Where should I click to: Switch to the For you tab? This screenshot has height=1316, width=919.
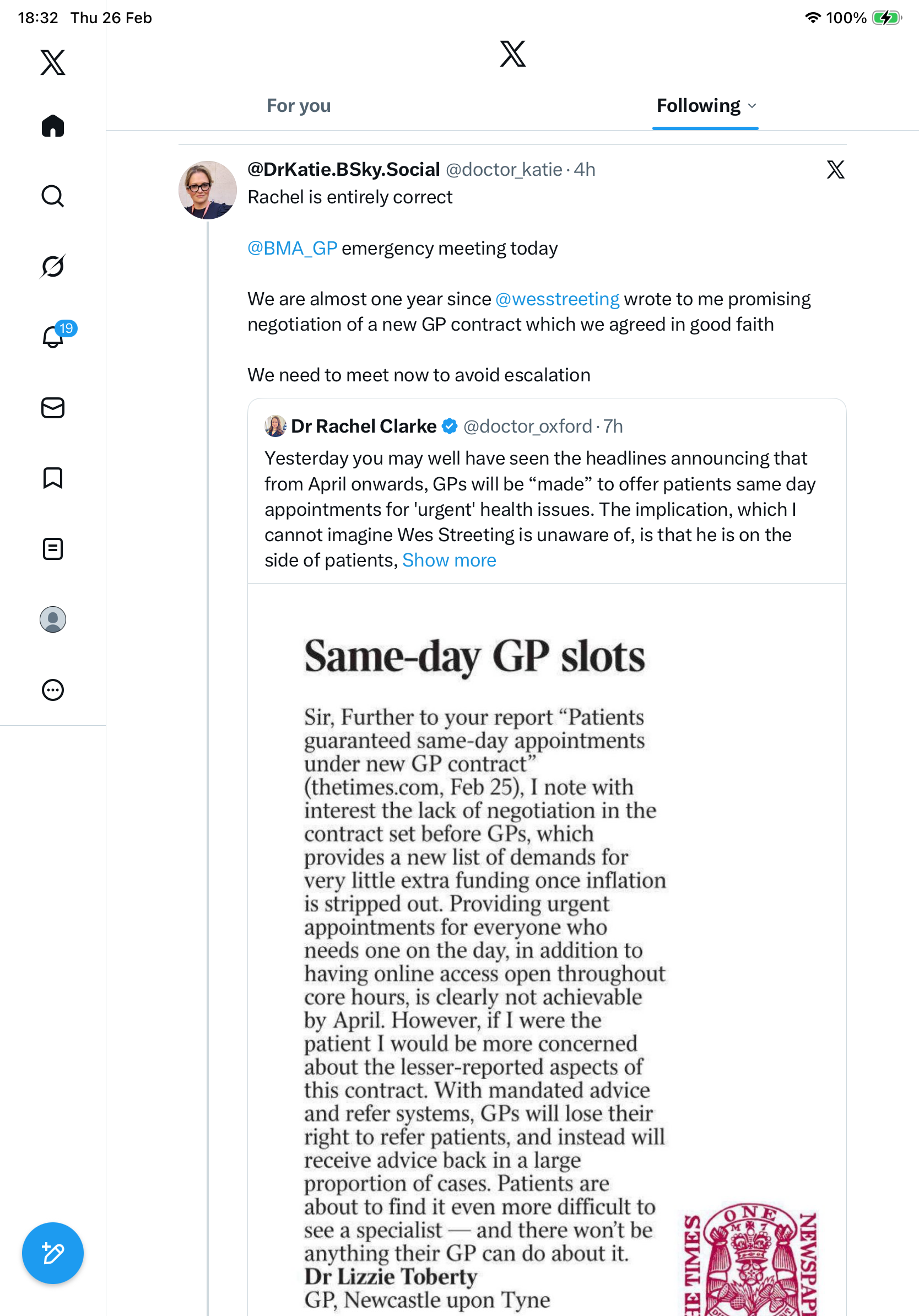coord(299,106)
